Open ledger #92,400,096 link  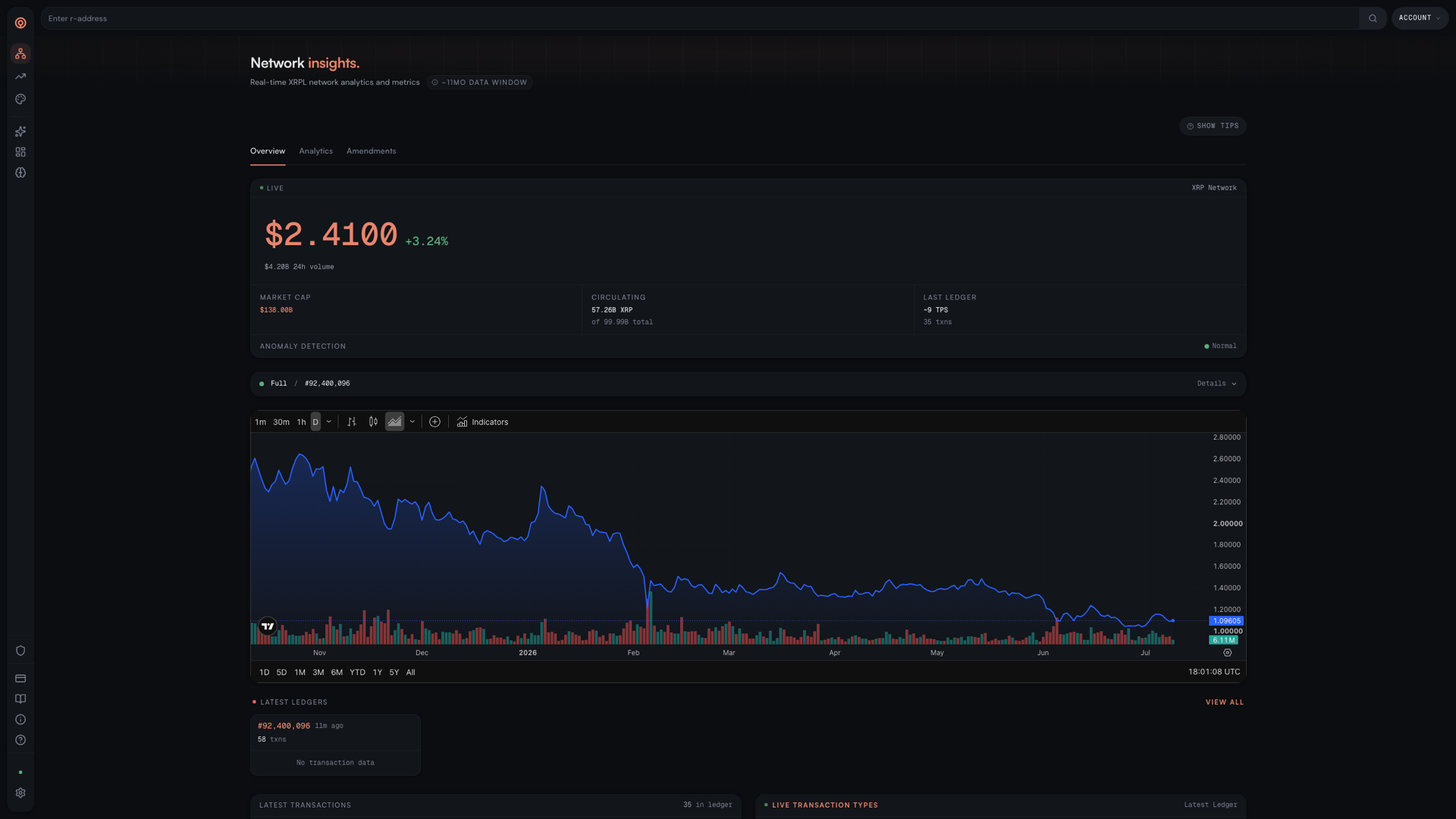click(x=284, y=726)
